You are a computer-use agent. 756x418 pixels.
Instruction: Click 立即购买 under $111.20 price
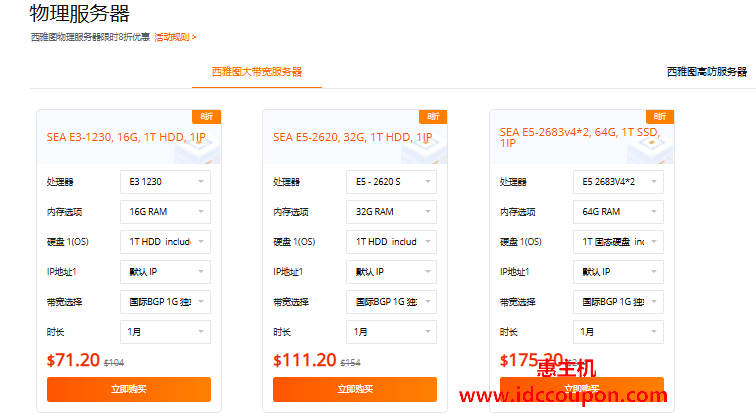pos(355,389)
